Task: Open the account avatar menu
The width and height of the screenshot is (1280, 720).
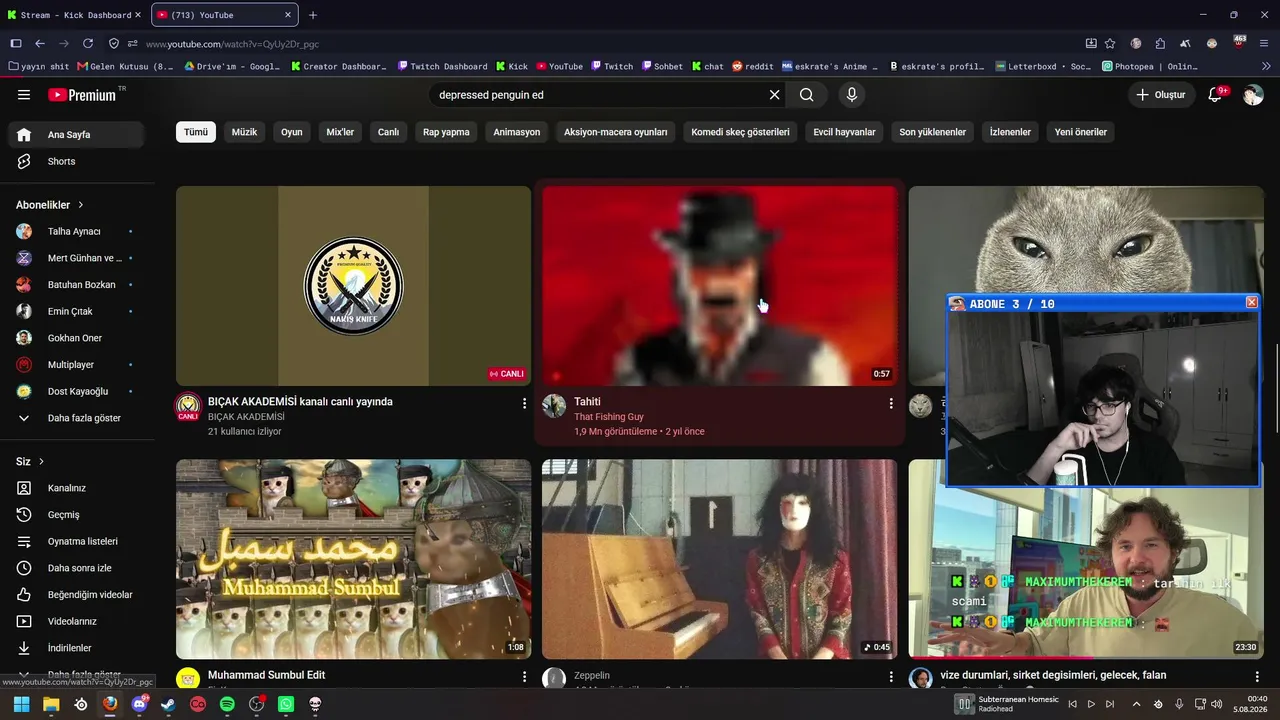Action: point(1253,95)
